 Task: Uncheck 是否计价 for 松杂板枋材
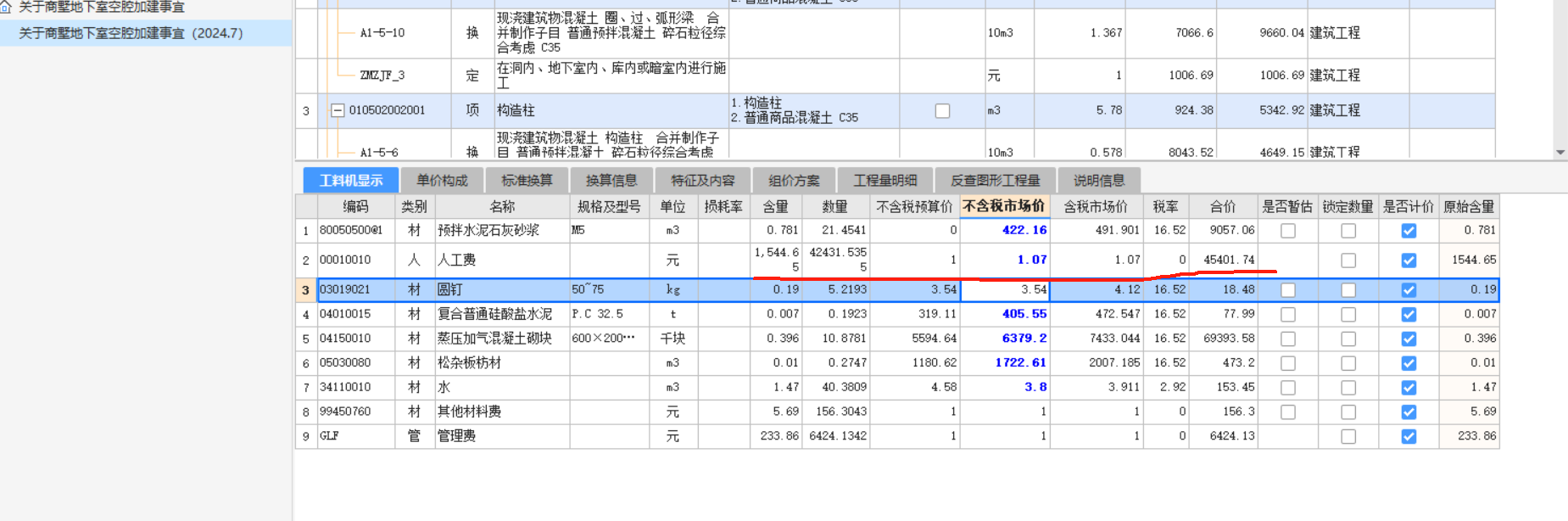coord(1409,363)
